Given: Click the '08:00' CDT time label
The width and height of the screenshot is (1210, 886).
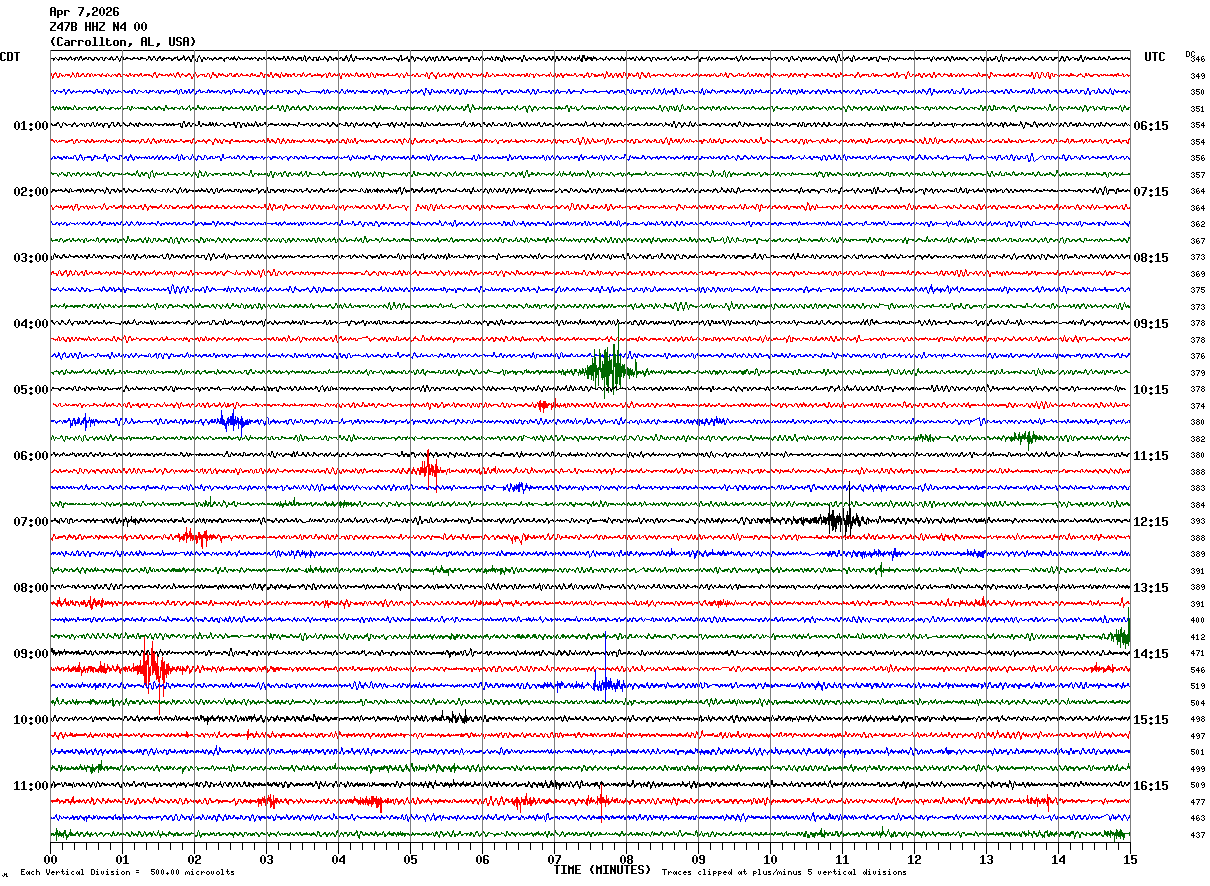Looking at the screenshot, I should [31, 588].
